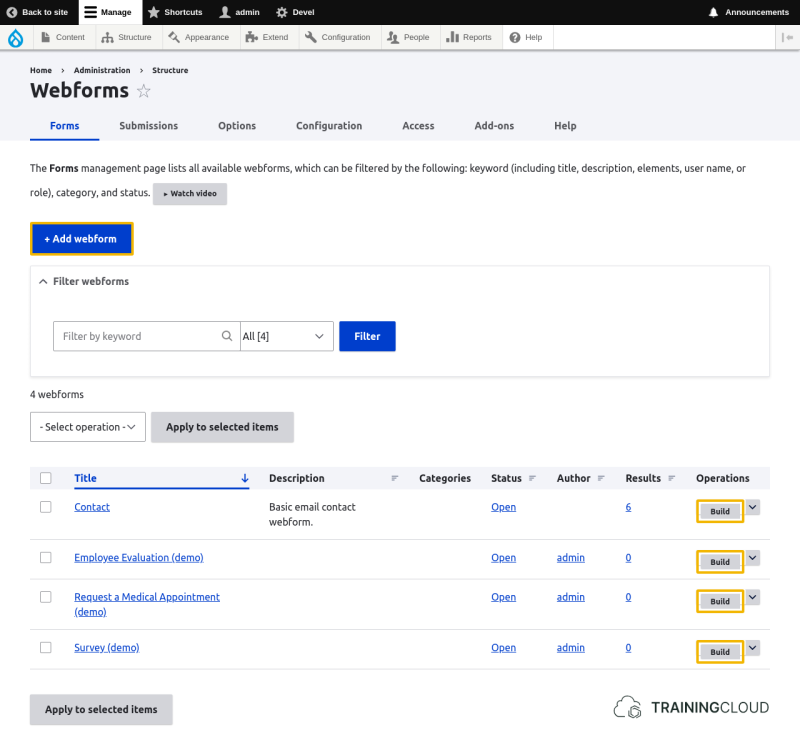Screen dimensions: 800x750
Task: Expand operations arrow for Employee Evaluation row
Action: (753, 558)
